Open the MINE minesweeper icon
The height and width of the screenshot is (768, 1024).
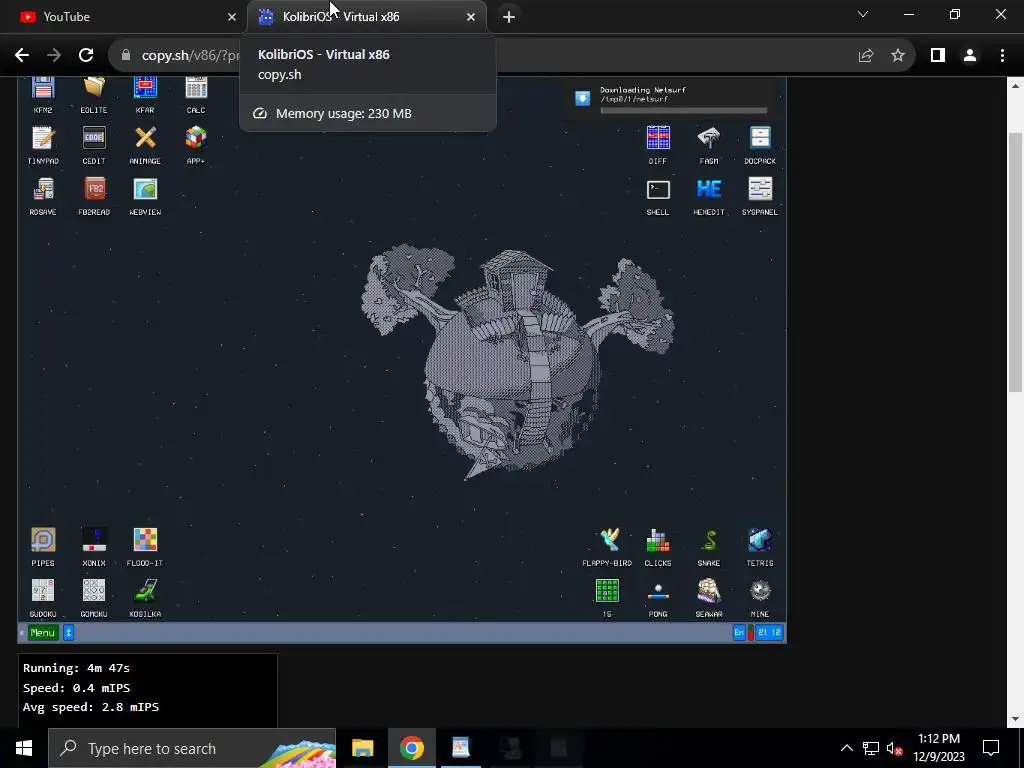click(x=760, y=598)
